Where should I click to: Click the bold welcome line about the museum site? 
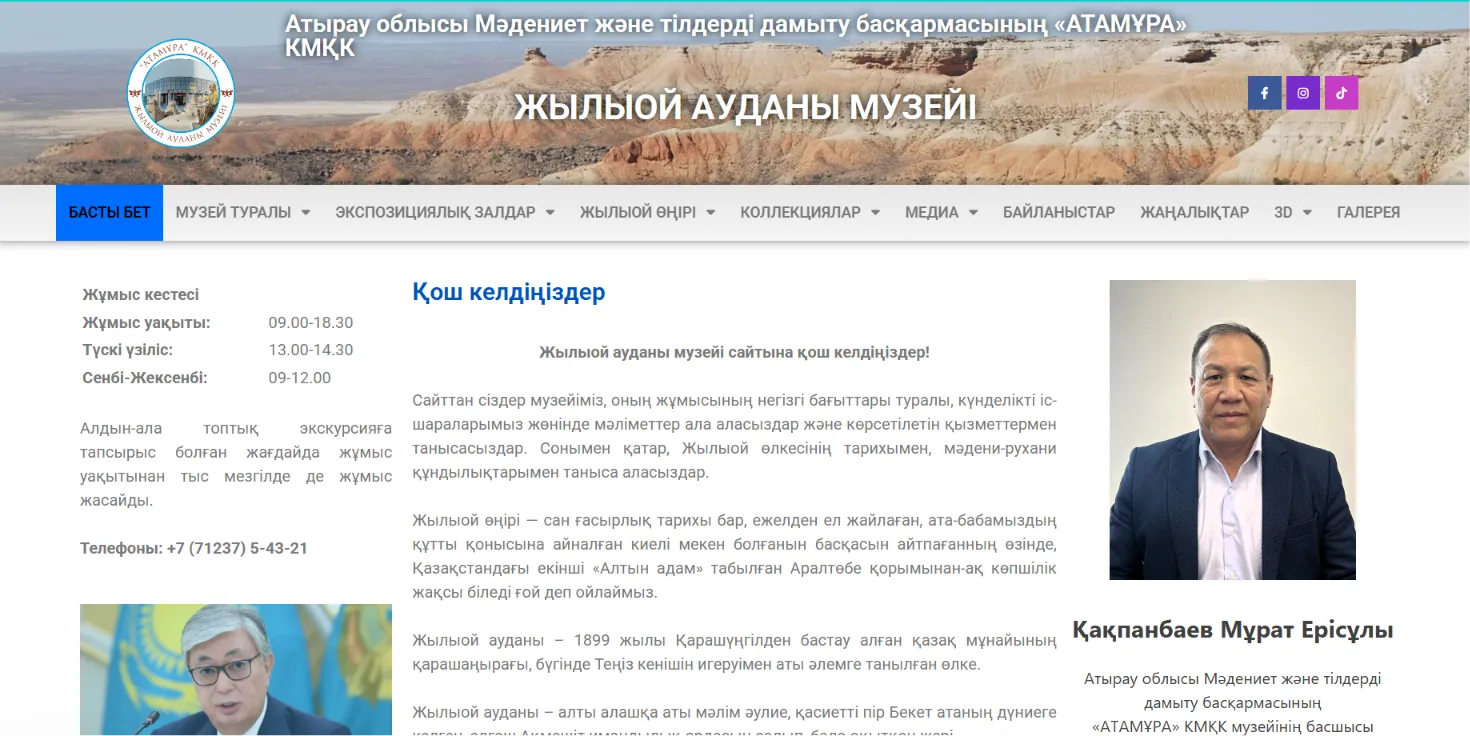point(734,352)
